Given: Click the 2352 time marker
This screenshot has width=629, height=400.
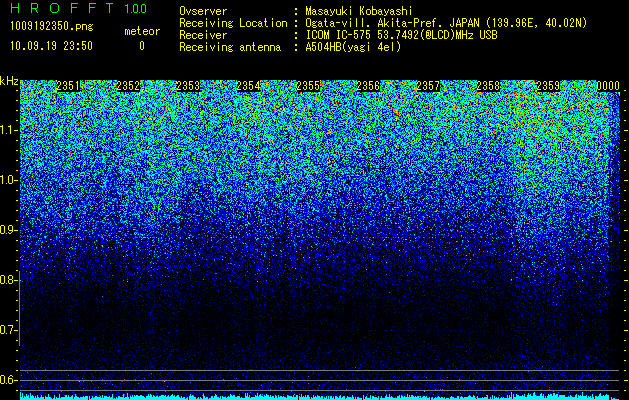Looking at the screenshot, I should [x=128, y=86].
